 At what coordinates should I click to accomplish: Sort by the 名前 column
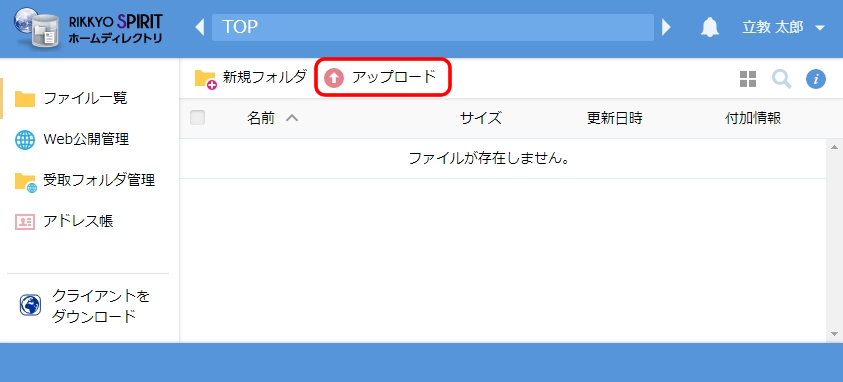pos(261,118)
